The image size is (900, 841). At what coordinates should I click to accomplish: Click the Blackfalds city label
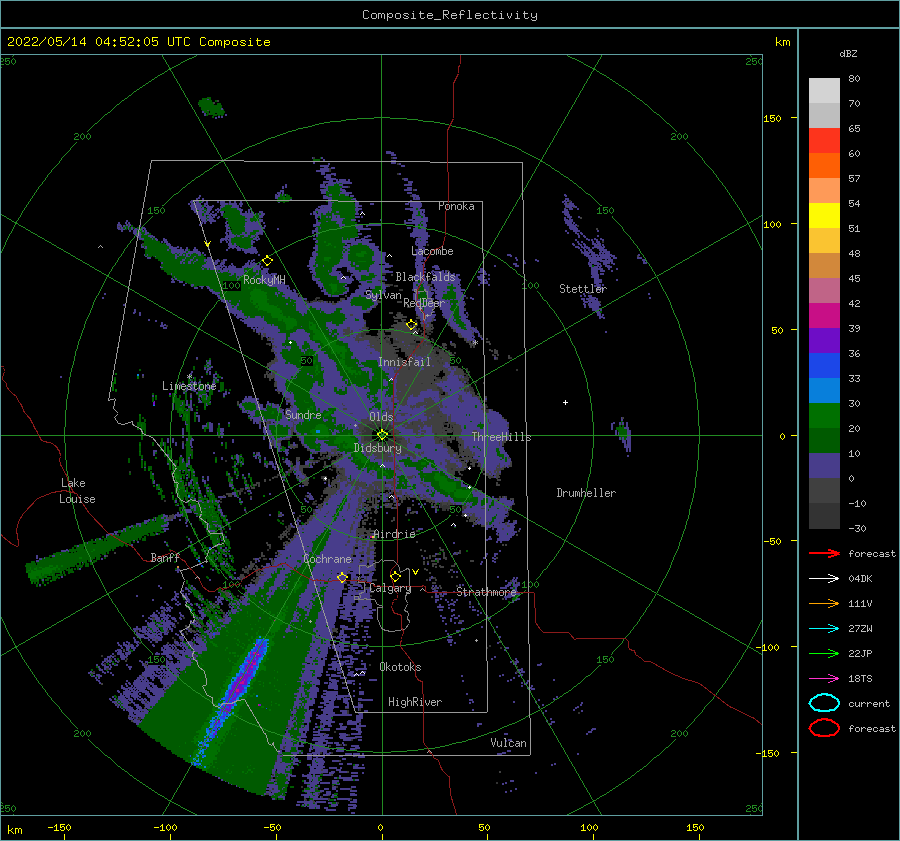tap(425, 277)
